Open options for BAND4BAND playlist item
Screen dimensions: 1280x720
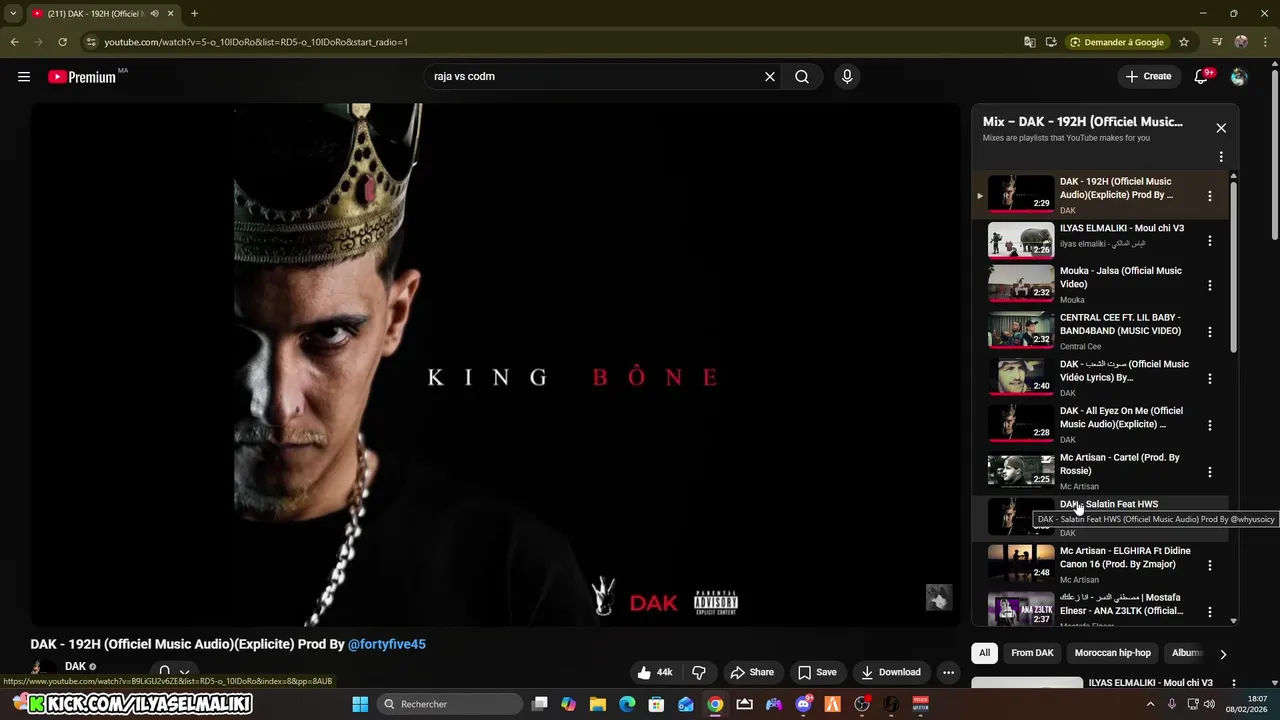pos(1210,332)
